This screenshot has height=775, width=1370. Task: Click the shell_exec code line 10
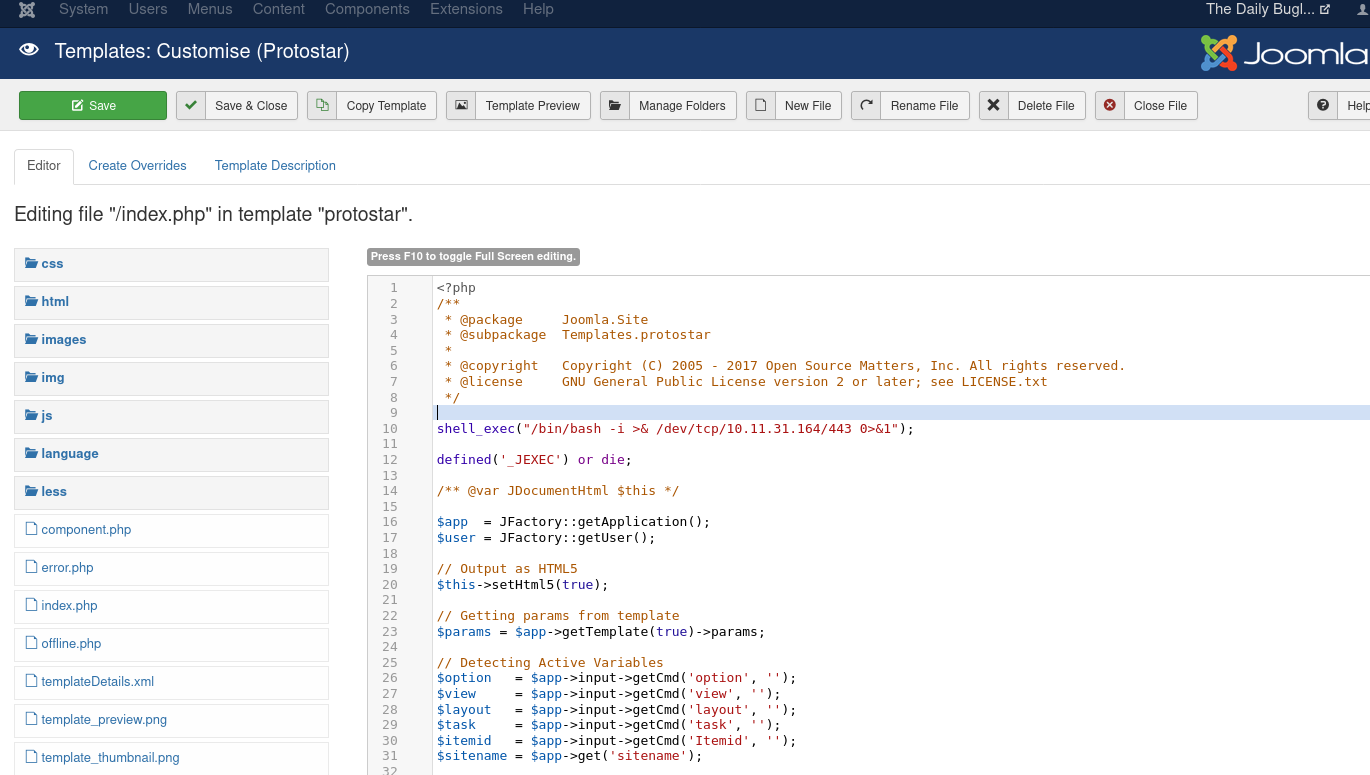(x=675, y=429)
